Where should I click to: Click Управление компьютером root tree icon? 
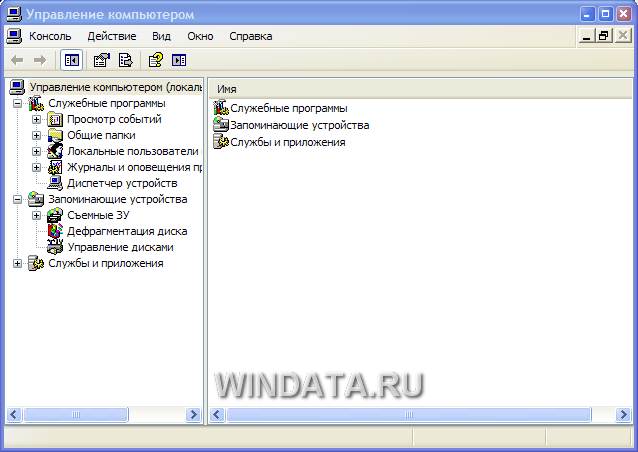(17, 87)
